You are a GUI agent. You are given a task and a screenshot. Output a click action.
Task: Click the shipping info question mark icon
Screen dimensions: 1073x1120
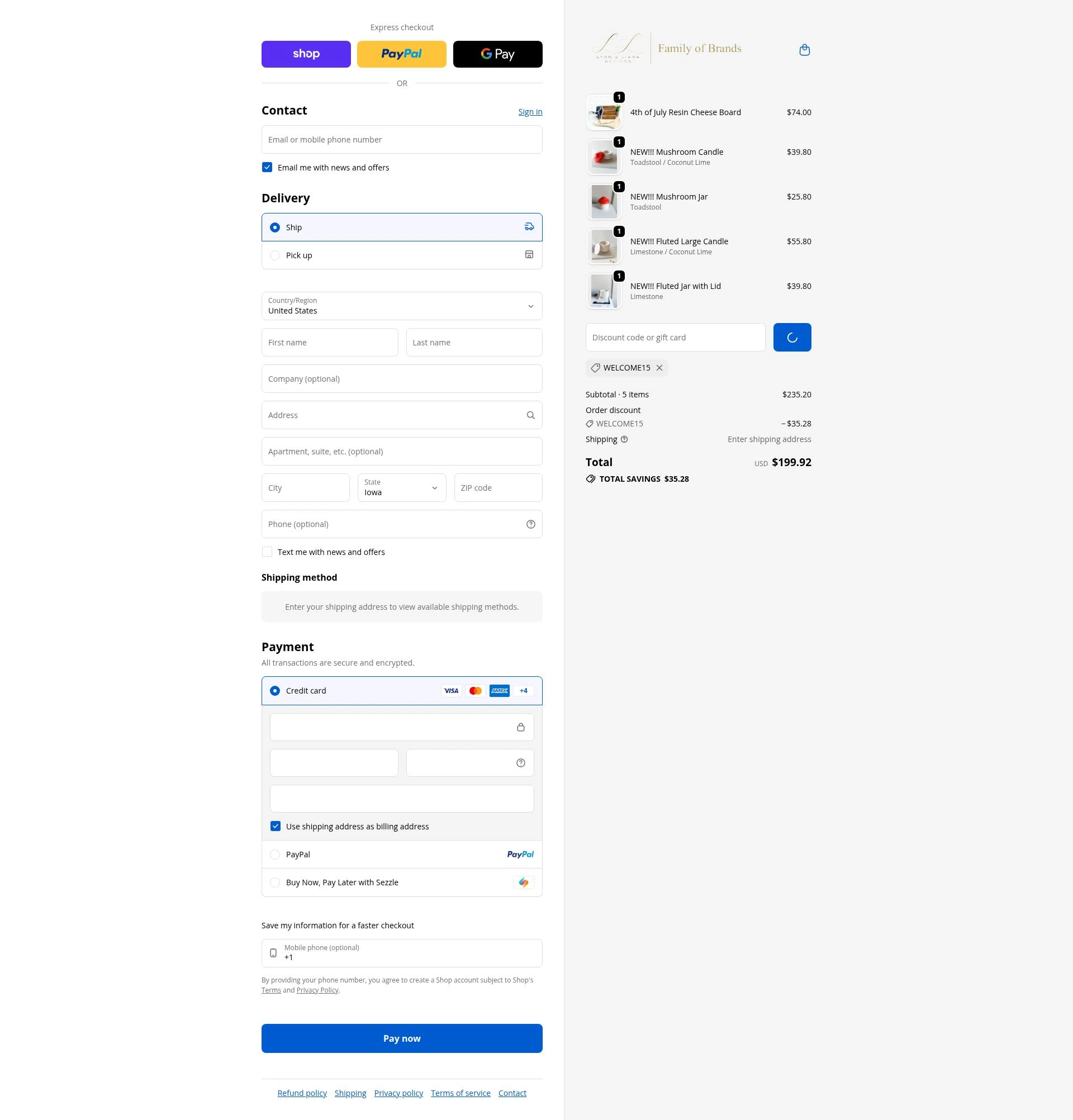point(624,439)
